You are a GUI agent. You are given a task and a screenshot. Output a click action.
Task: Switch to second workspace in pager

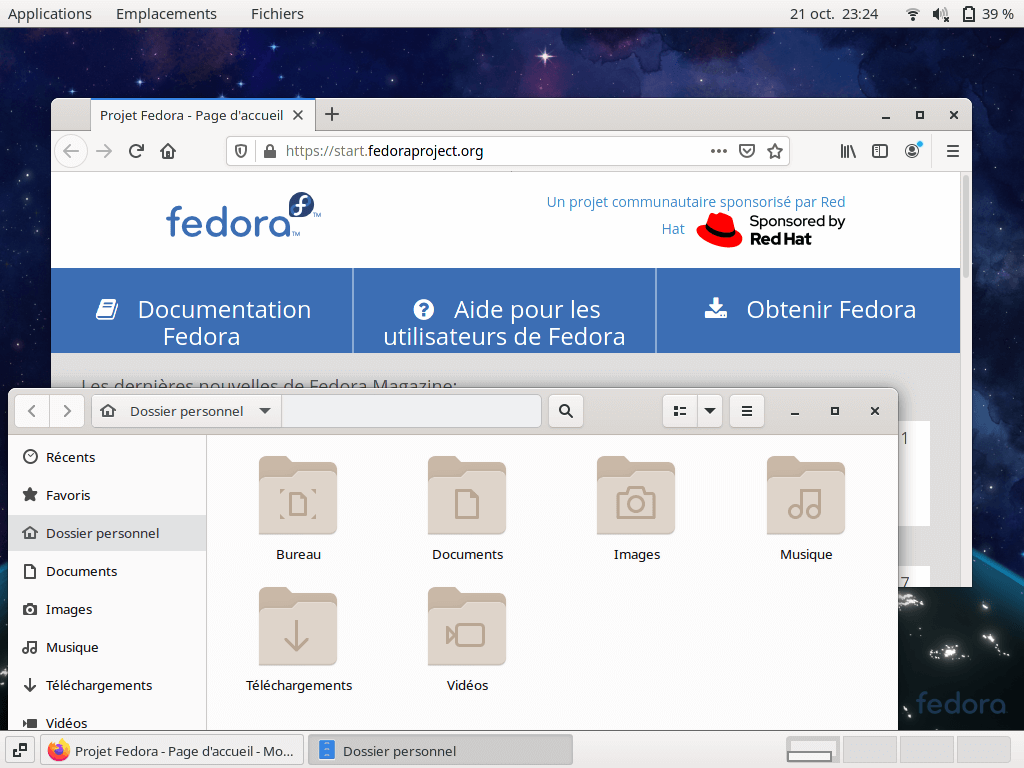(x=869, y=750)
